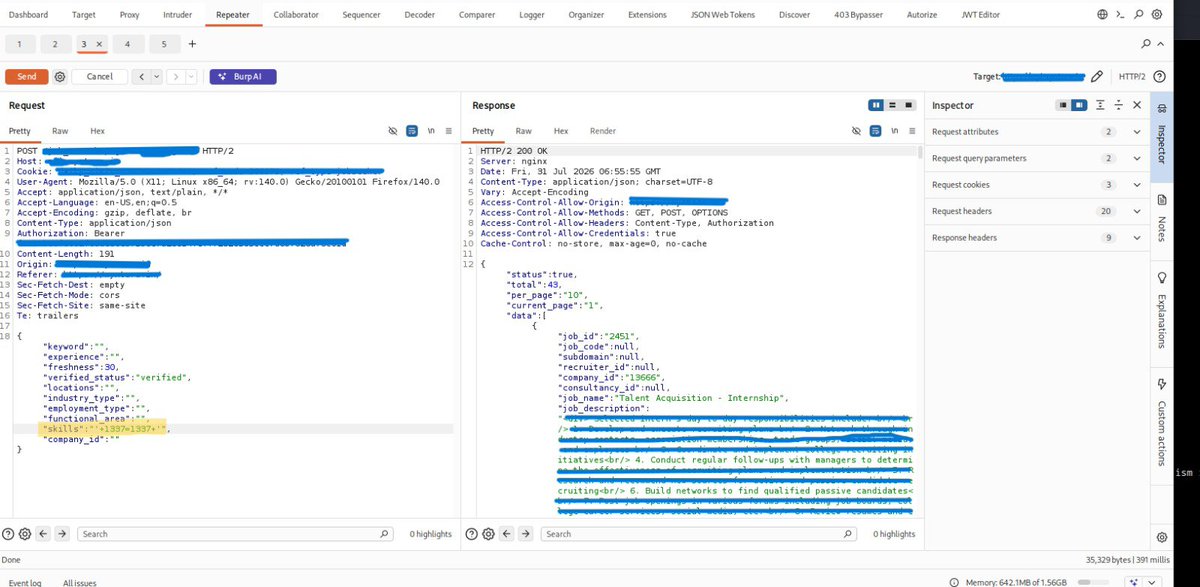Viewport: 1200px width, 587px height.
Task: Click Burp AI button
Action: (243, 77)
